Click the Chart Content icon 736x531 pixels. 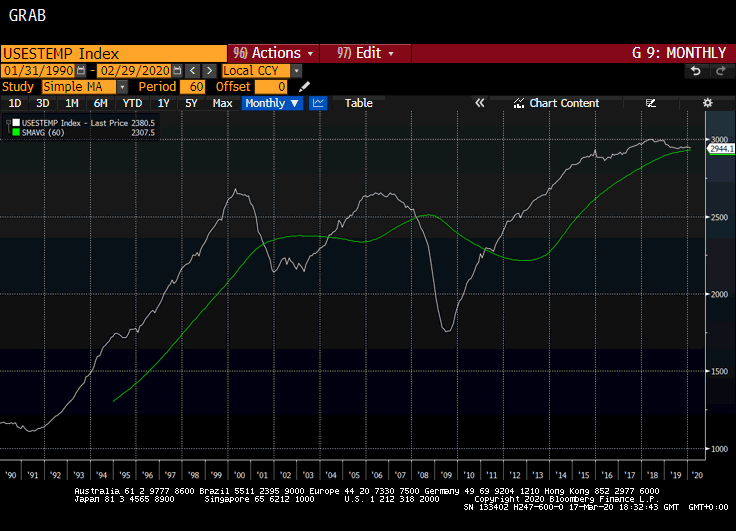point(518,103)
